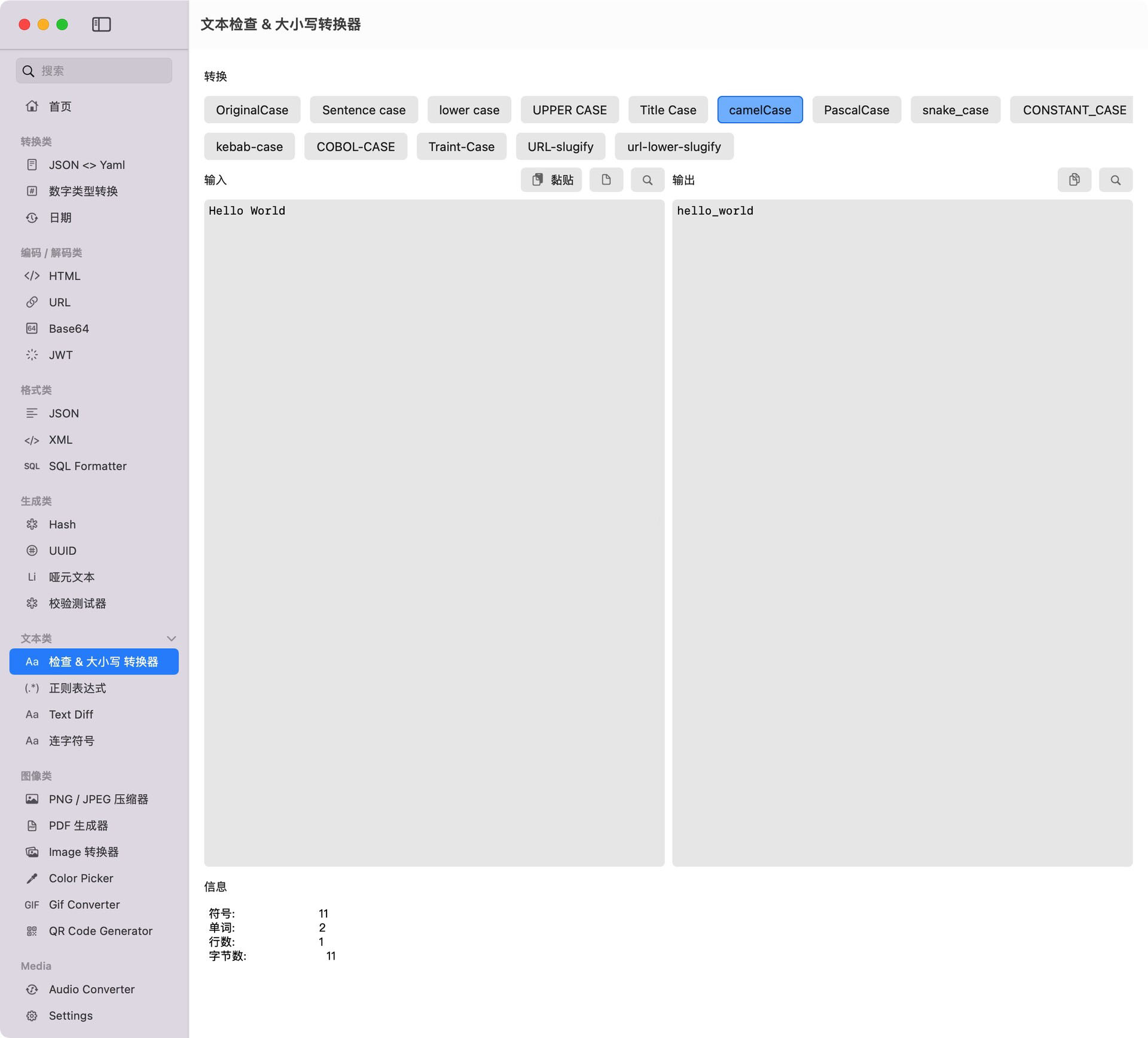Select COBOL-CASE conversion
The width and height of the screenshot is (1148, 1038).
(356, 146)
